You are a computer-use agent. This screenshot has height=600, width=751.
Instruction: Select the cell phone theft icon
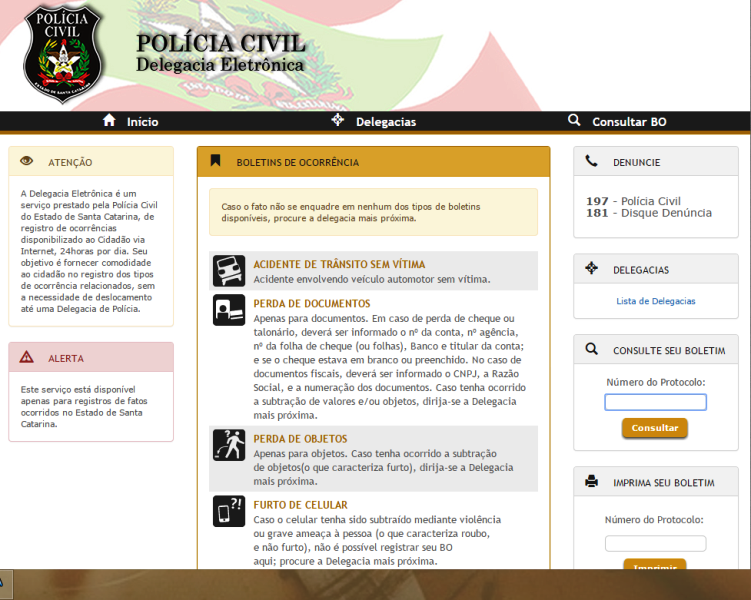pos(229,511)
